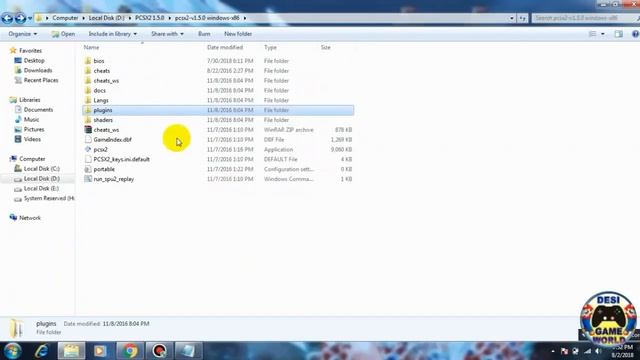Viewport: 640px width, 360px height.
Task: Open Local Disk (D:) in navigation pane
Action: tap(42, 178)
